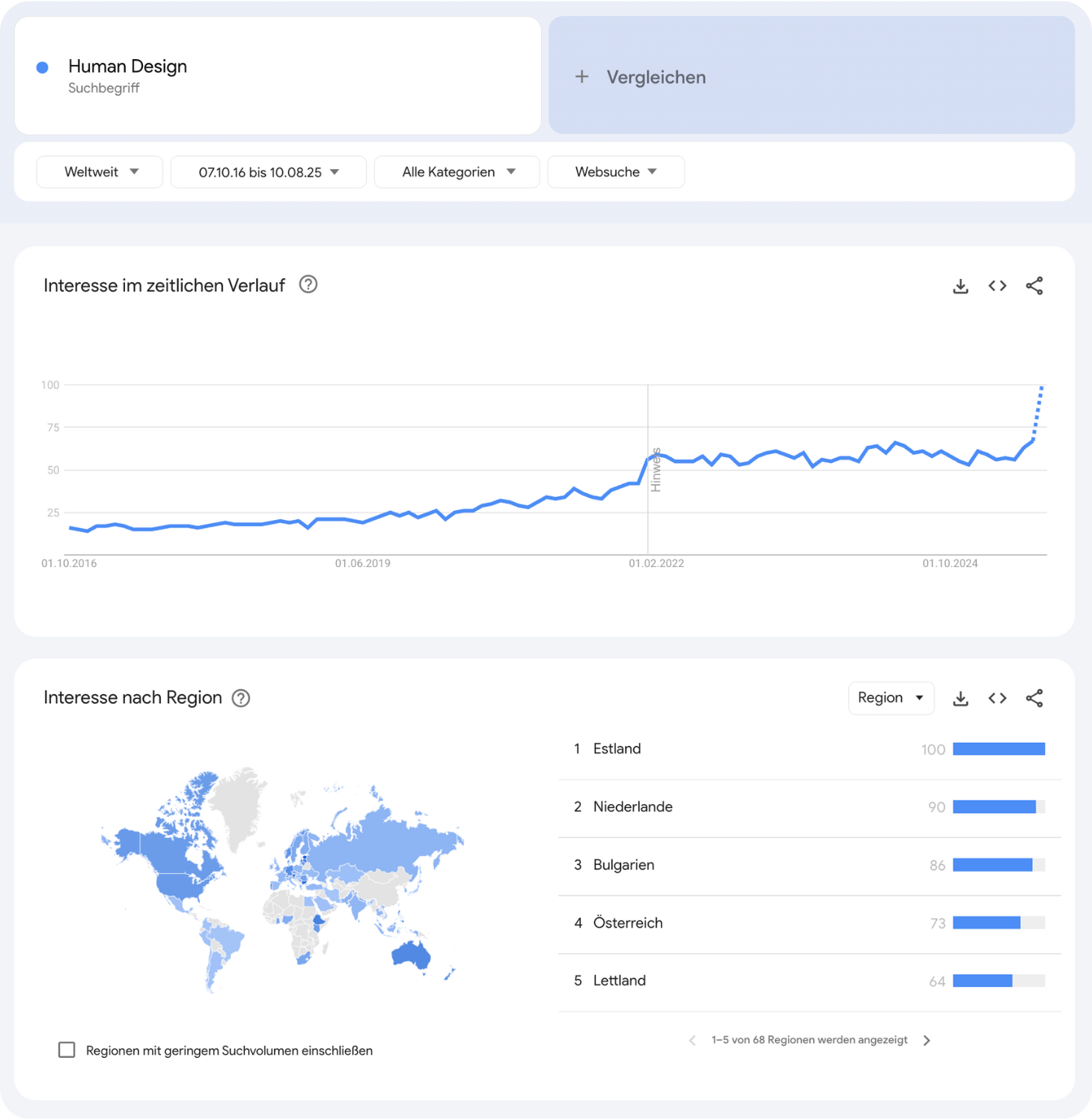Expand the Alle Kategorien dropdown

(x=457, y=172)
